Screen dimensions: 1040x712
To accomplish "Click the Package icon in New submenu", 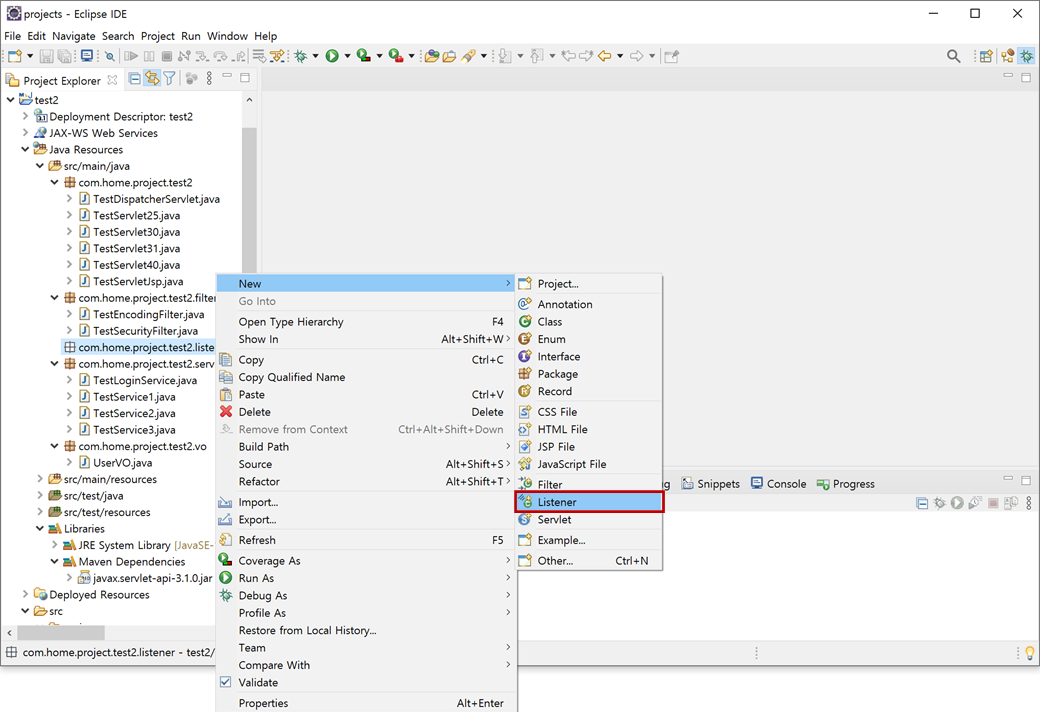I will click(x=525, y=374).
